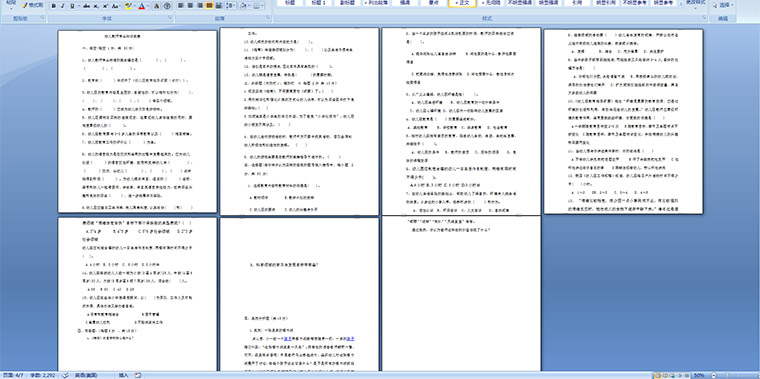Viewport: 760px width, 379px height.
Task: Toggle the highlighted Justify alignment button
Action: (209, 5)
